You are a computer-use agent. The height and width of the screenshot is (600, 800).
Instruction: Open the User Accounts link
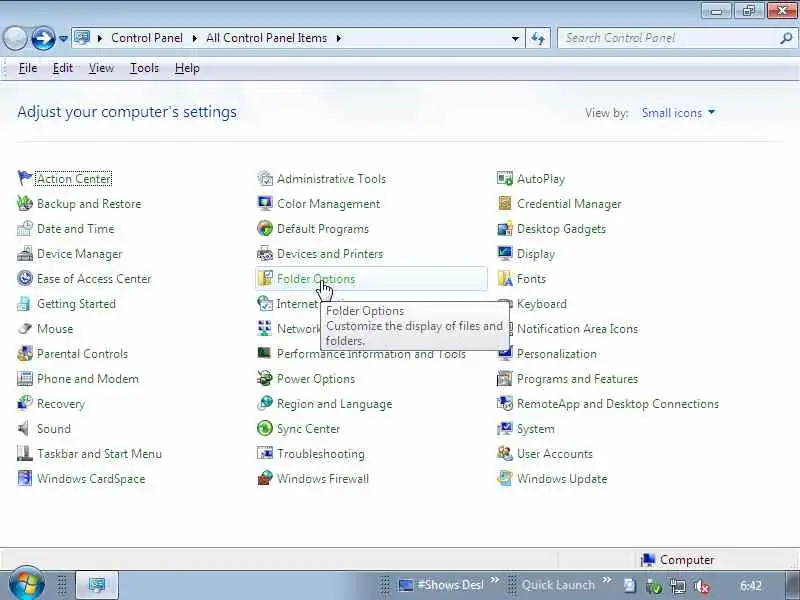pos(555,454)
